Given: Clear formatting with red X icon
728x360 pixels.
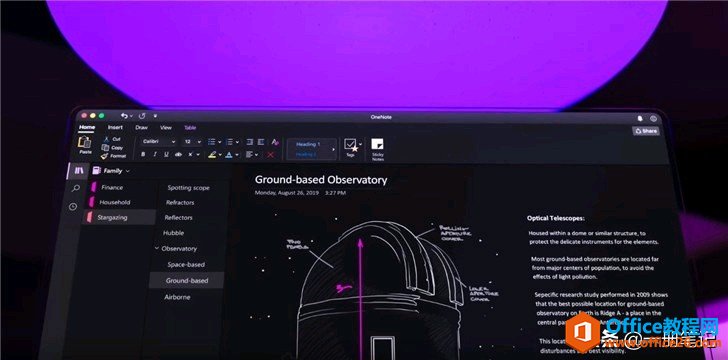Looking at the screenshot, I should (270, 155).
